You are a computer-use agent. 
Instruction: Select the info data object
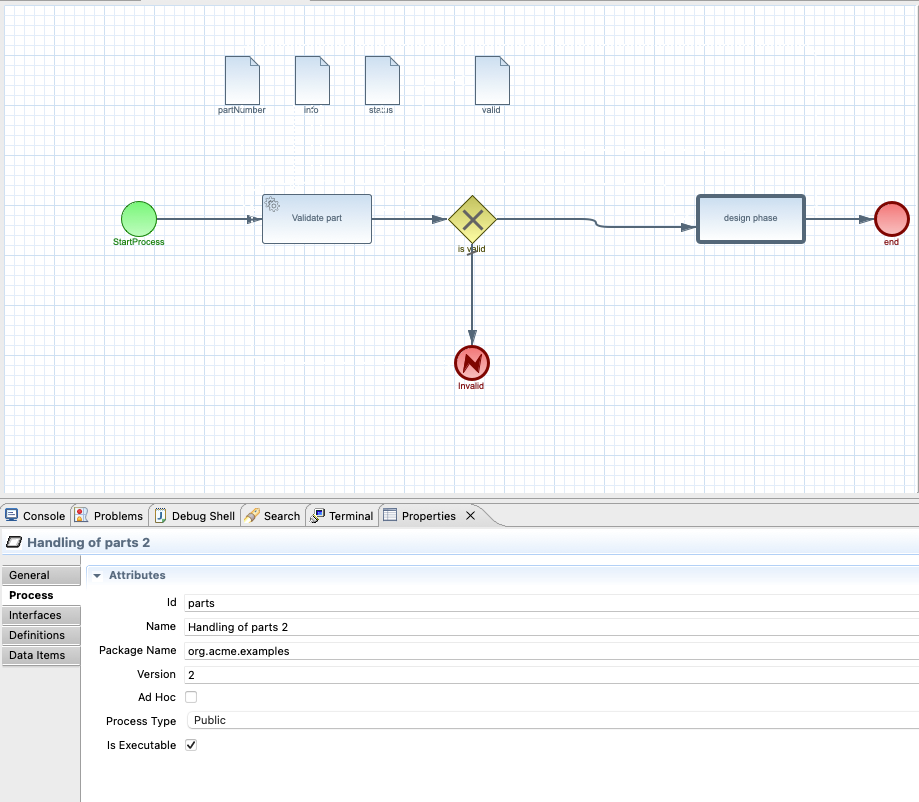312,80
